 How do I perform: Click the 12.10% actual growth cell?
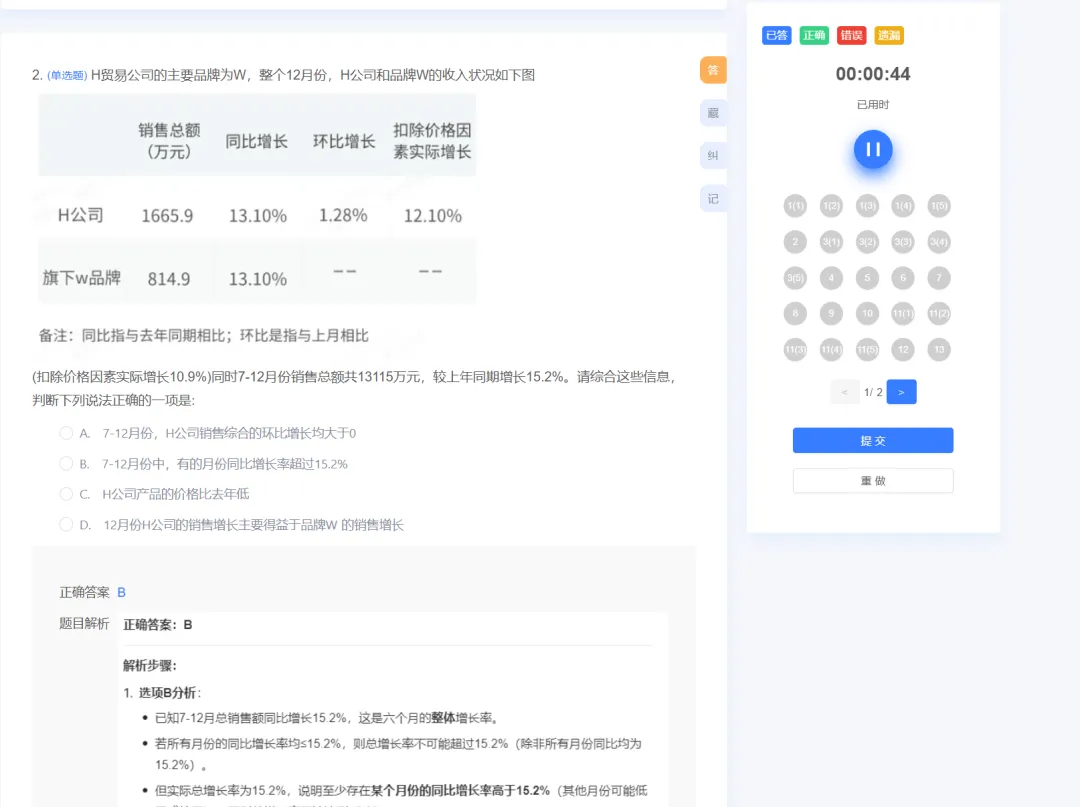coord(433,216)
